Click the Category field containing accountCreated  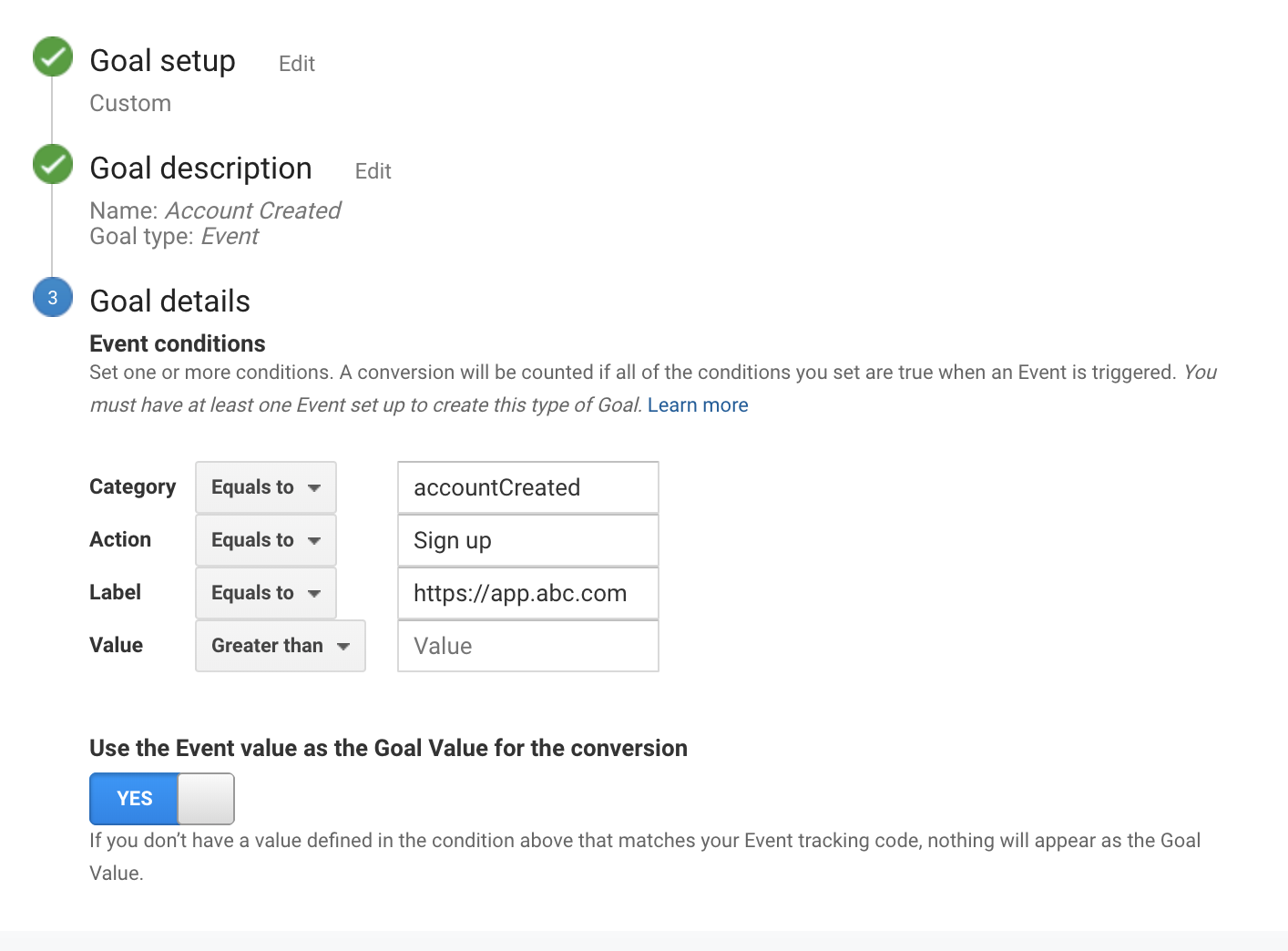pyautogui.click(x=527, y=487)
